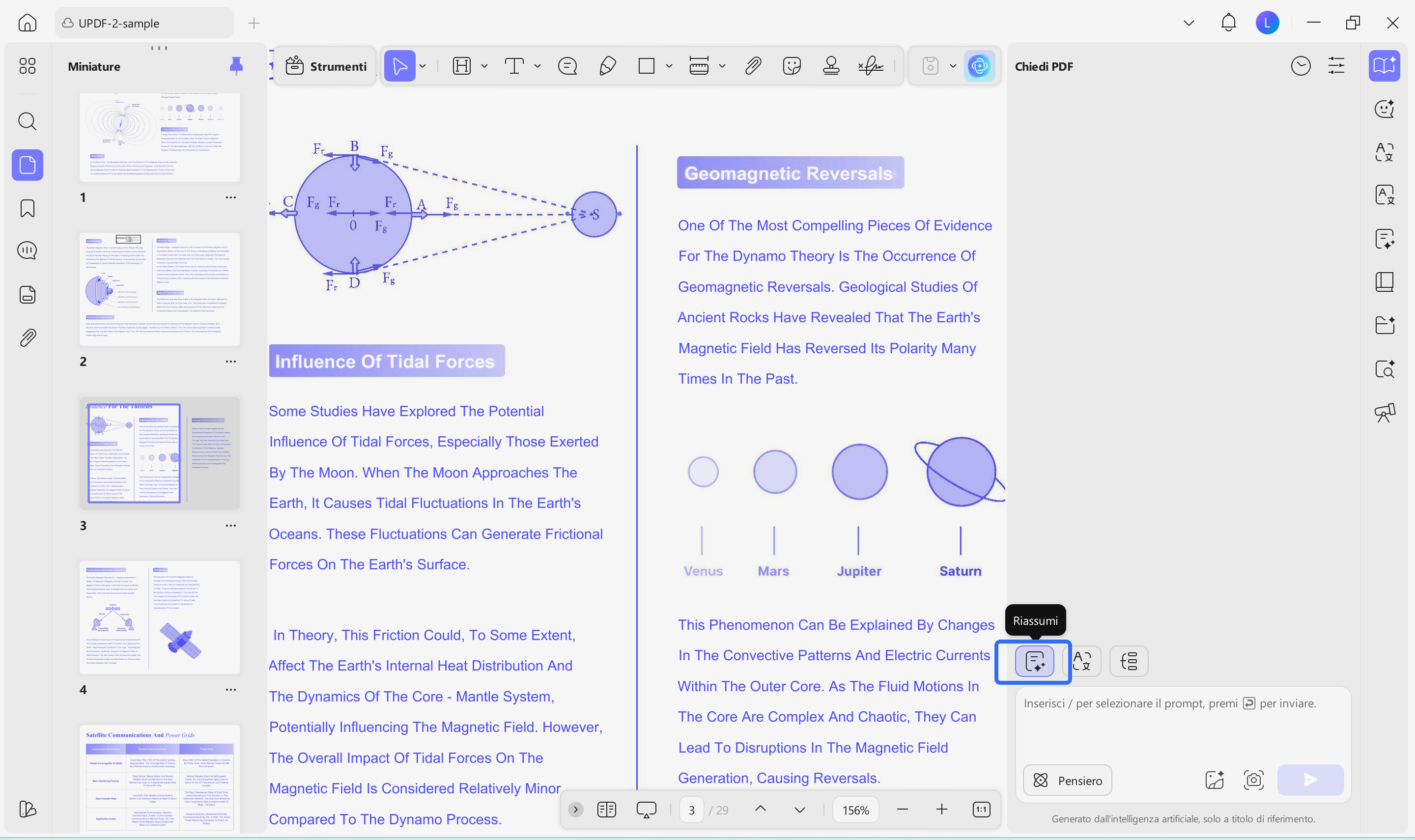Go to the UPDF home screen

27,23
